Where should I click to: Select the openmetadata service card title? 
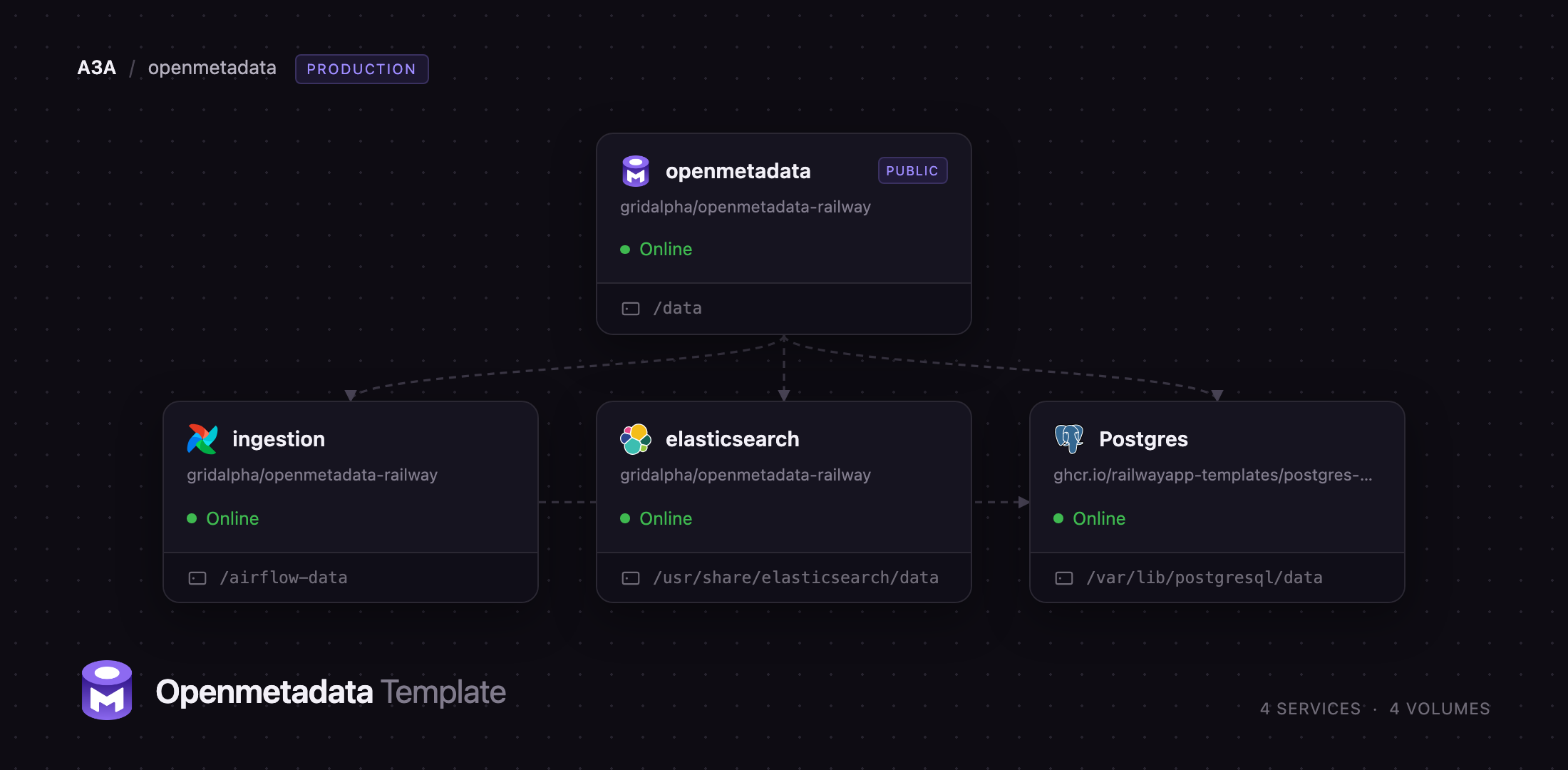(x=738, y=171)
